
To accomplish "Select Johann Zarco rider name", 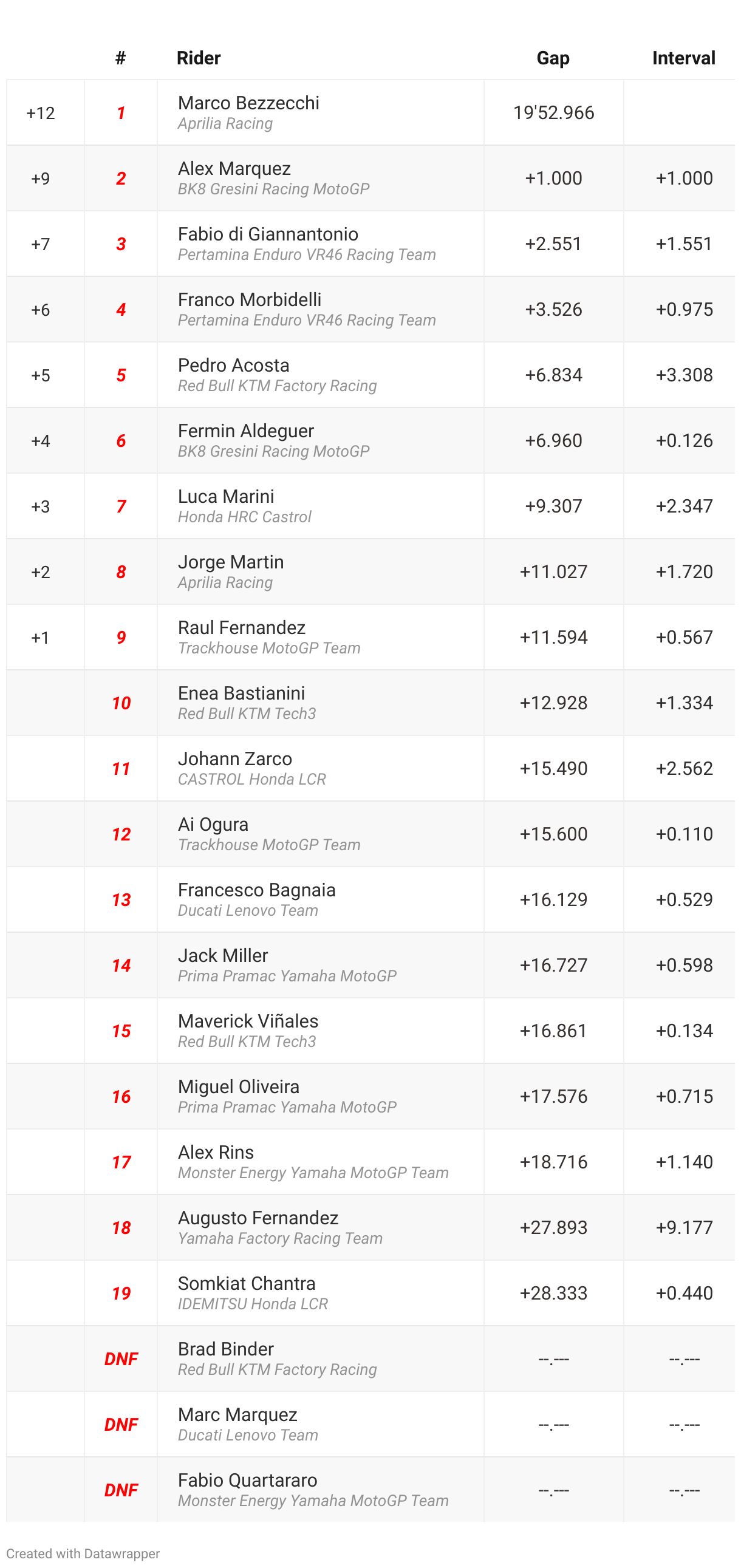I will 234,758.
